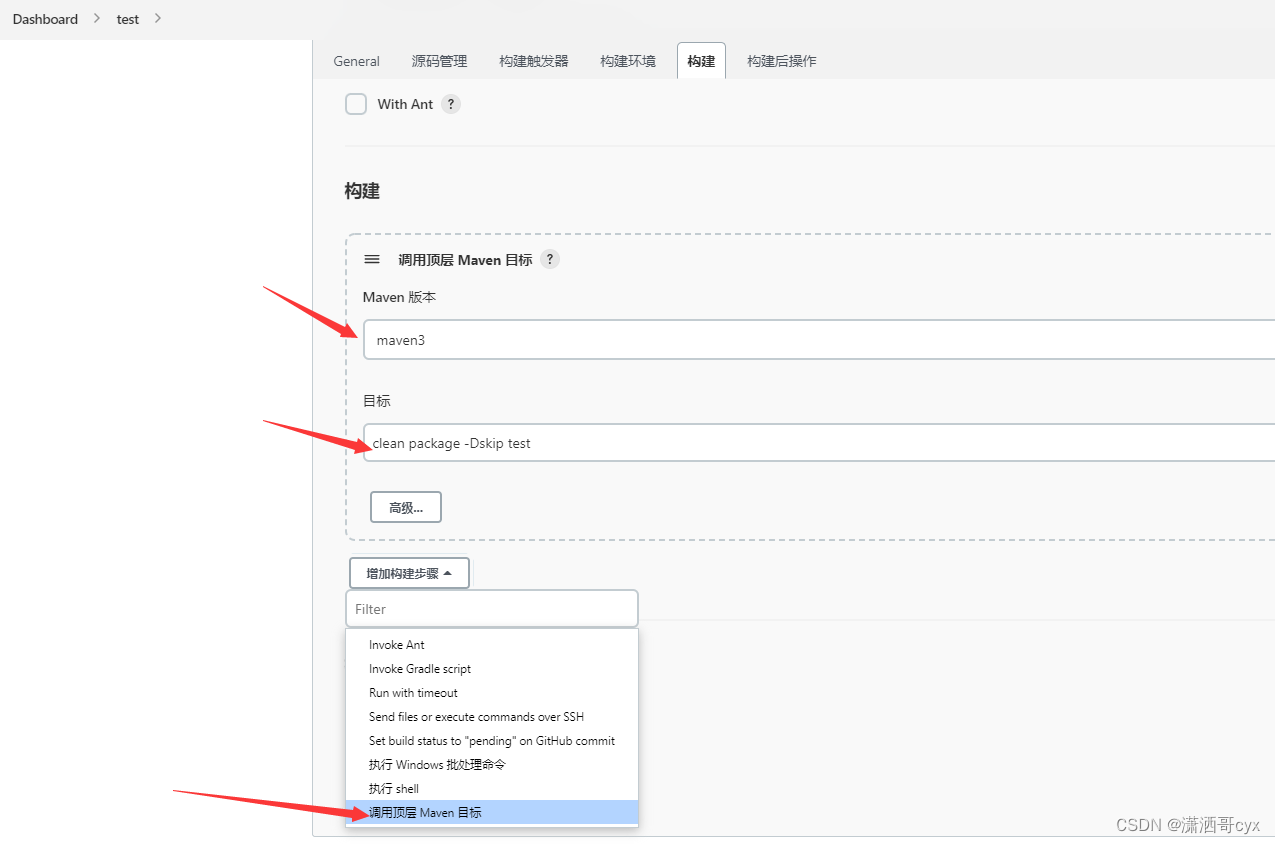1275x844 pixels.
Task: Select the 构建 tab
Action: click(701, 61)
